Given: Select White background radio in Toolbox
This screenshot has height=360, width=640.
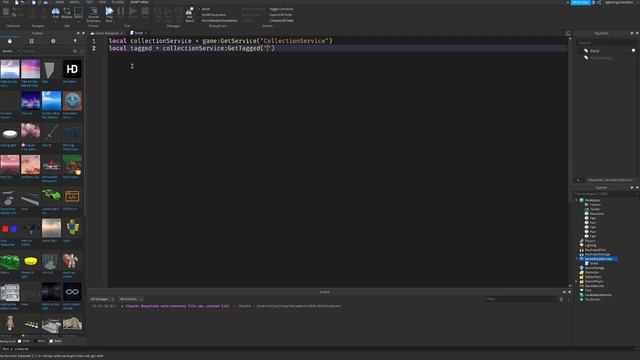Looking at the screenshot, I should [x=20, y=341].
